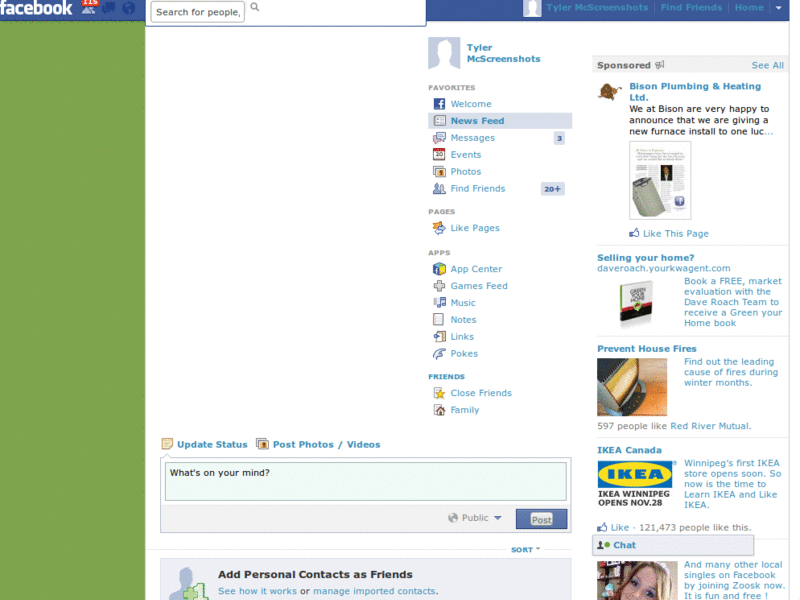Click the Search for people field
The height and width of the screenshot is (600, 800).
197,12
